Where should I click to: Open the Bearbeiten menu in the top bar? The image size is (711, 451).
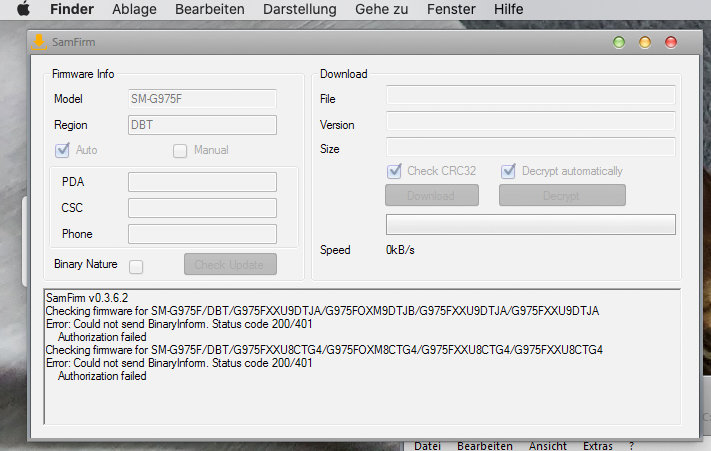click(209, 9)
